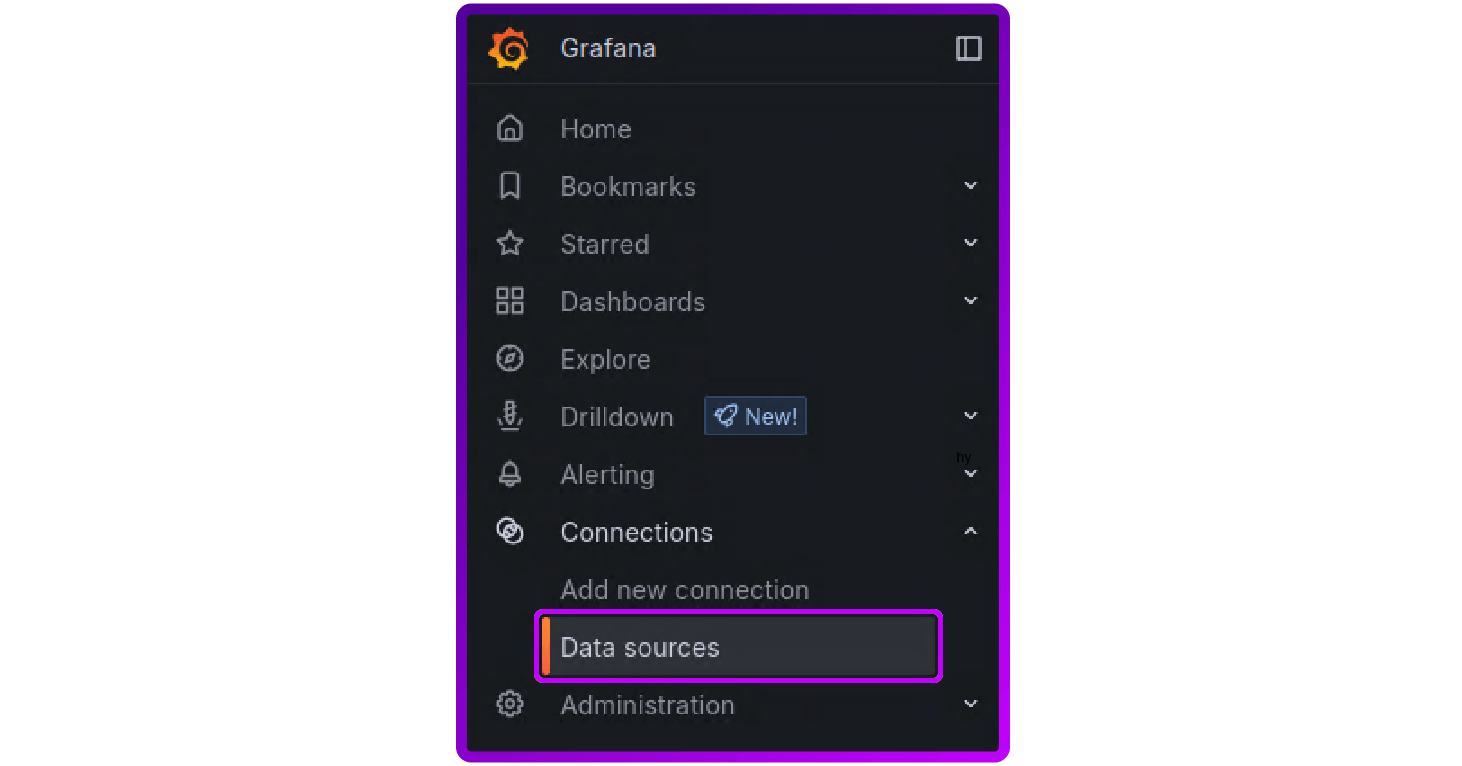Click the Starred star icon

pos(510,243)
